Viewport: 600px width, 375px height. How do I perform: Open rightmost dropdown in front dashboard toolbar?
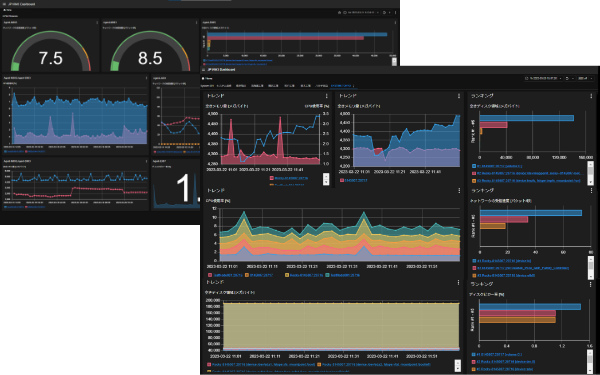click(585, 78)
